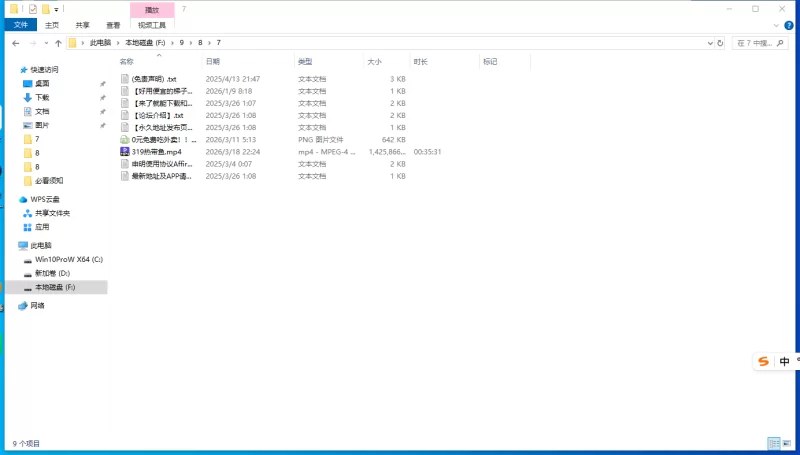Sort files by the 日期 column header
This screenshot has height=455, width=800.
tap(212, 62)
